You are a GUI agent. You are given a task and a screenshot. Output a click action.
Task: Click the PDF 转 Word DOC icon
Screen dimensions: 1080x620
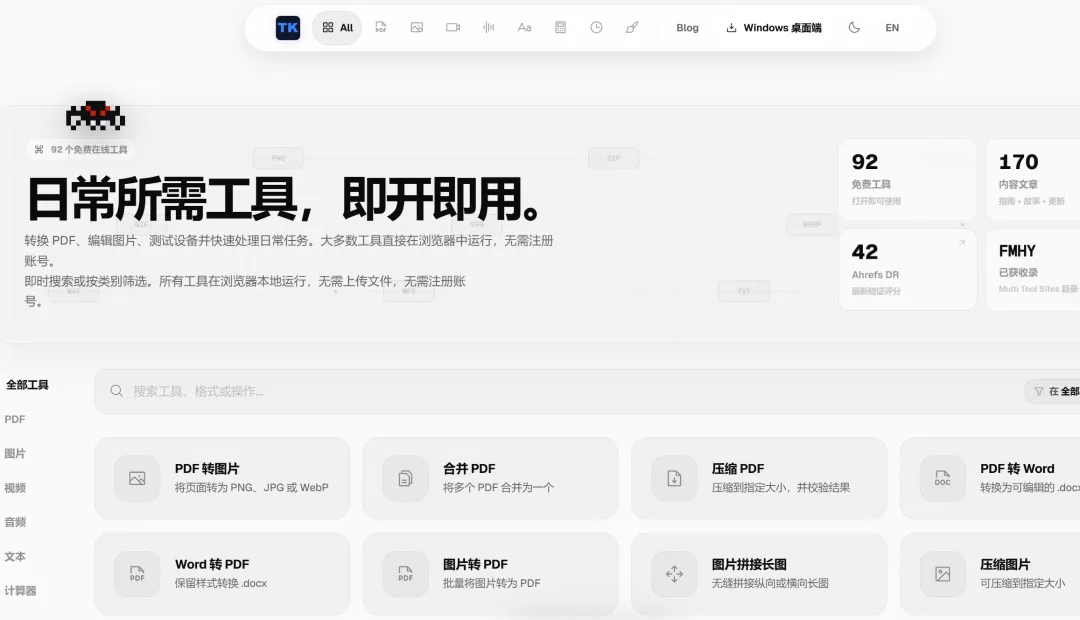[x=943, y=478]
